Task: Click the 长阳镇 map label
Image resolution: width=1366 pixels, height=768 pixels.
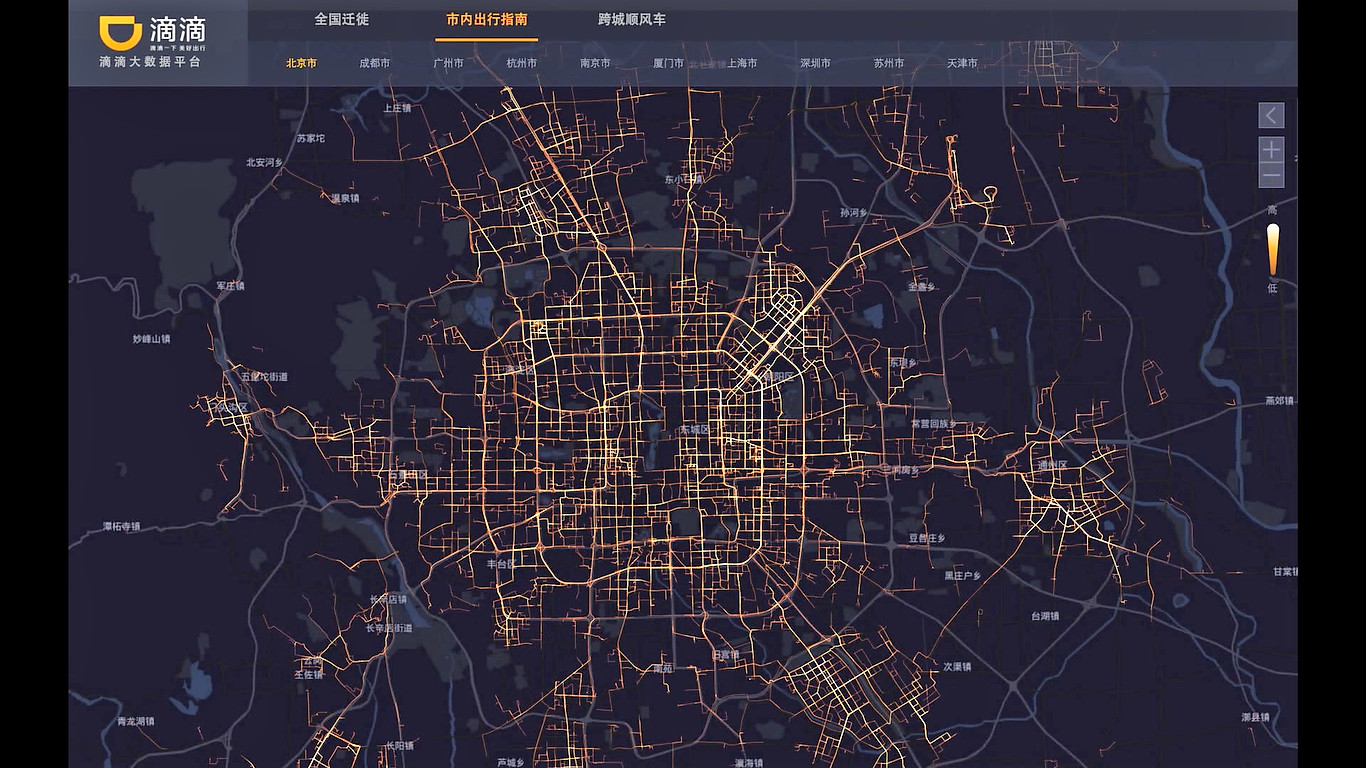Action: coord(398,746)
